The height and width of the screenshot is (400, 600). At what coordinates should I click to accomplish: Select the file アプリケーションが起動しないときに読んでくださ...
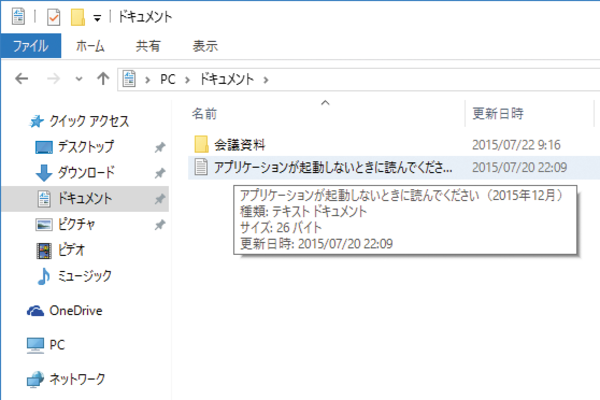point(333,167)
